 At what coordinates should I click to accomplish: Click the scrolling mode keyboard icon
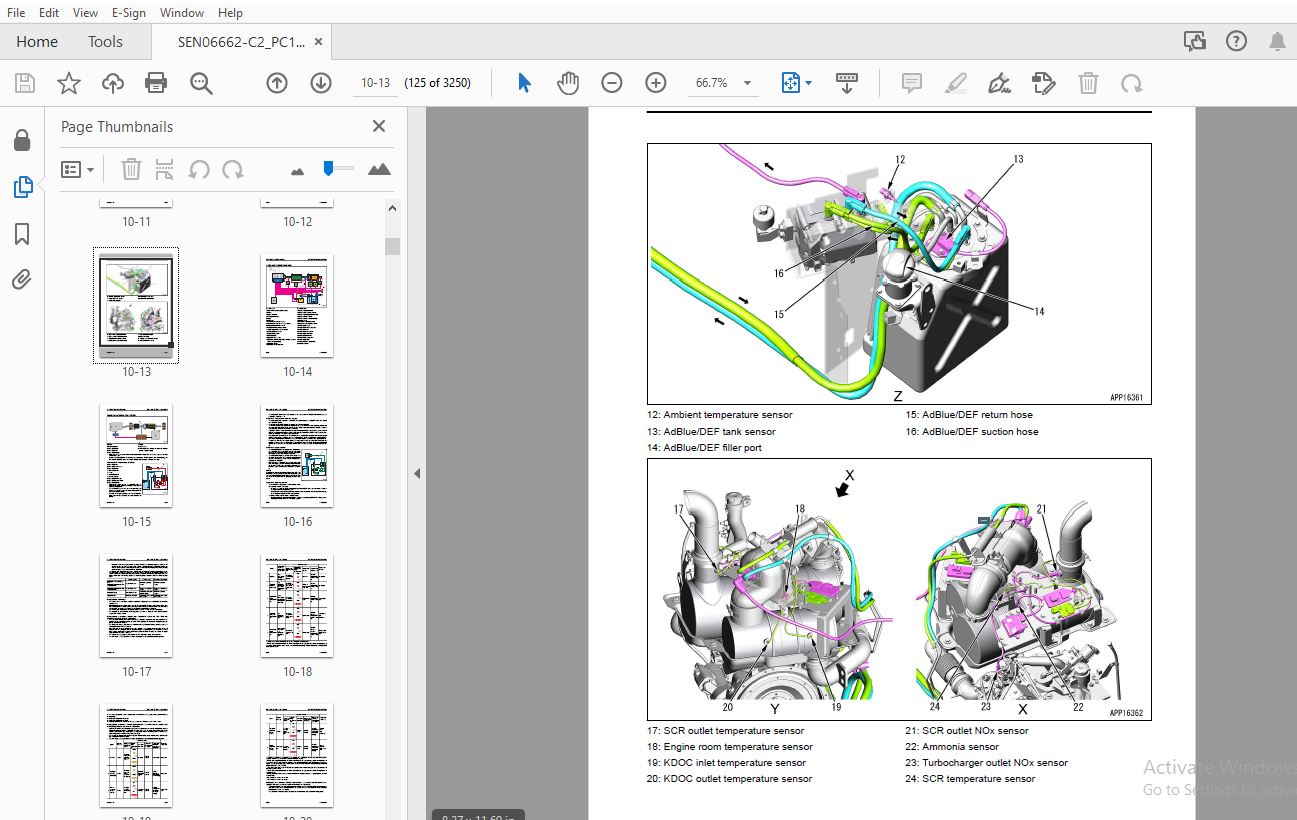pyautogui.click(x=847, y=83)
